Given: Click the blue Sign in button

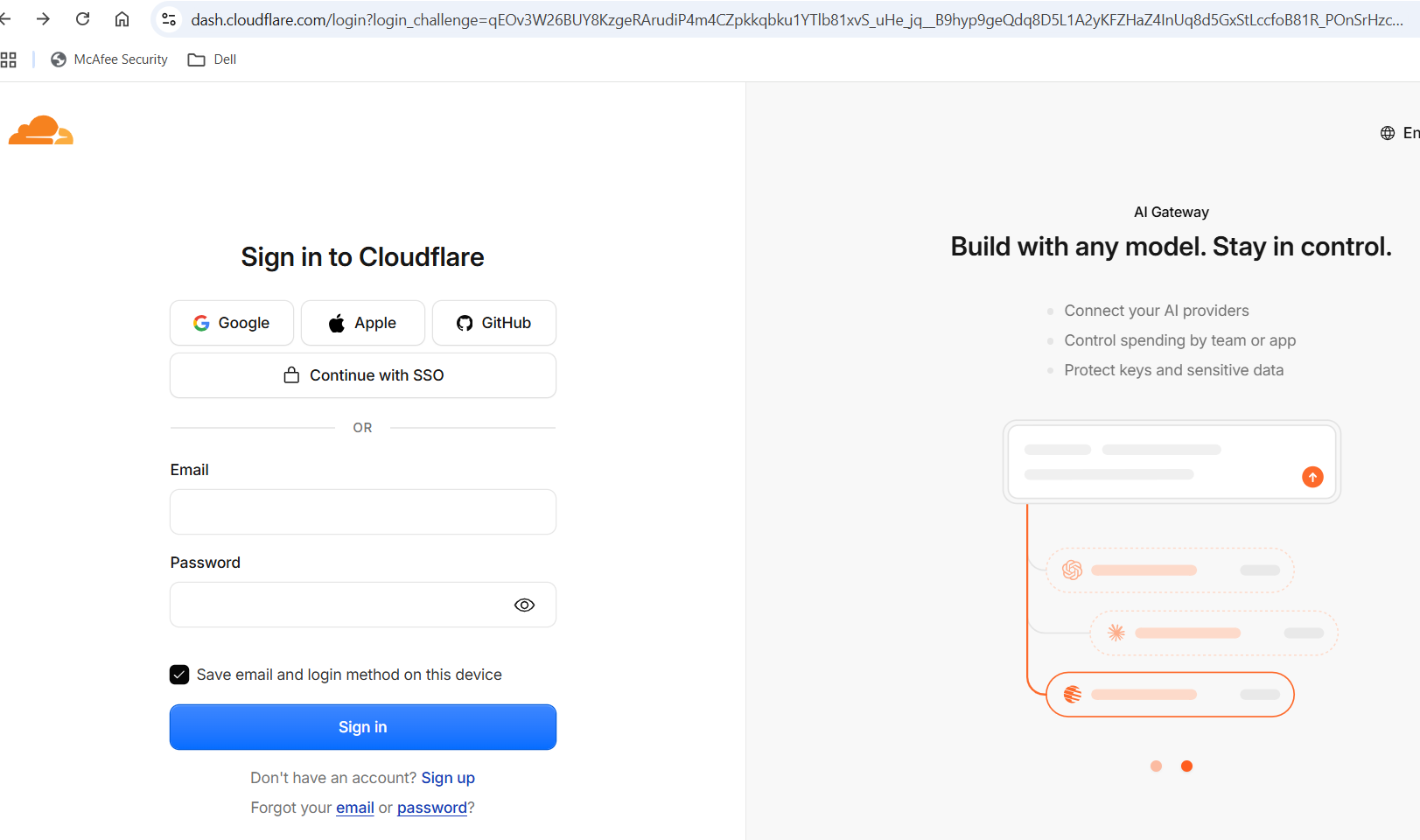Looking at the screenshot, I should 363,727.
